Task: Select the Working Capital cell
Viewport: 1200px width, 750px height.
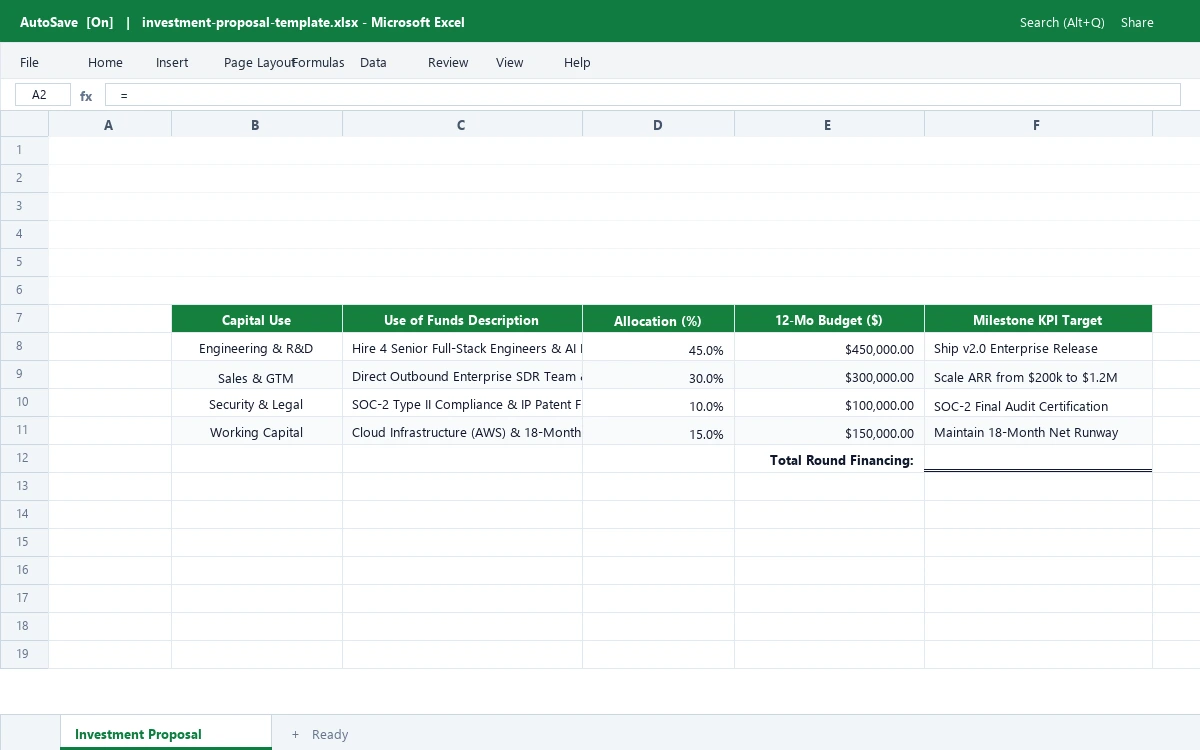Action: (256, 431)
